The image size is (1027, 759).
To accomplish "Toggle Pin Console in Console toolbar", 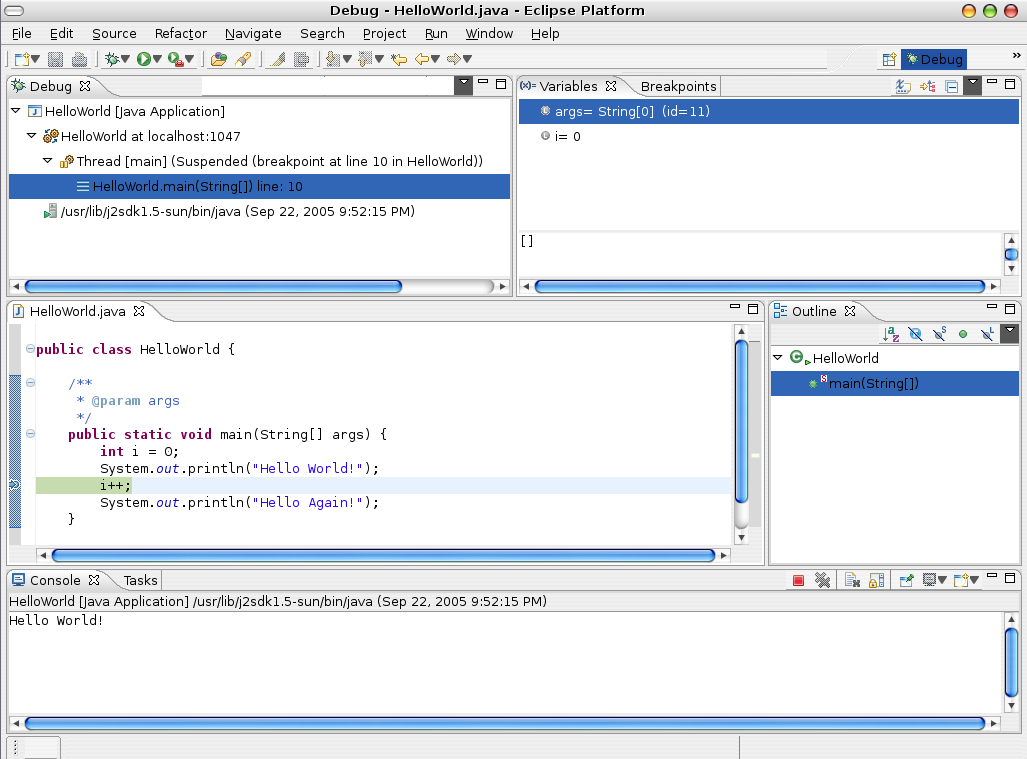I will [x=906, y=580].
